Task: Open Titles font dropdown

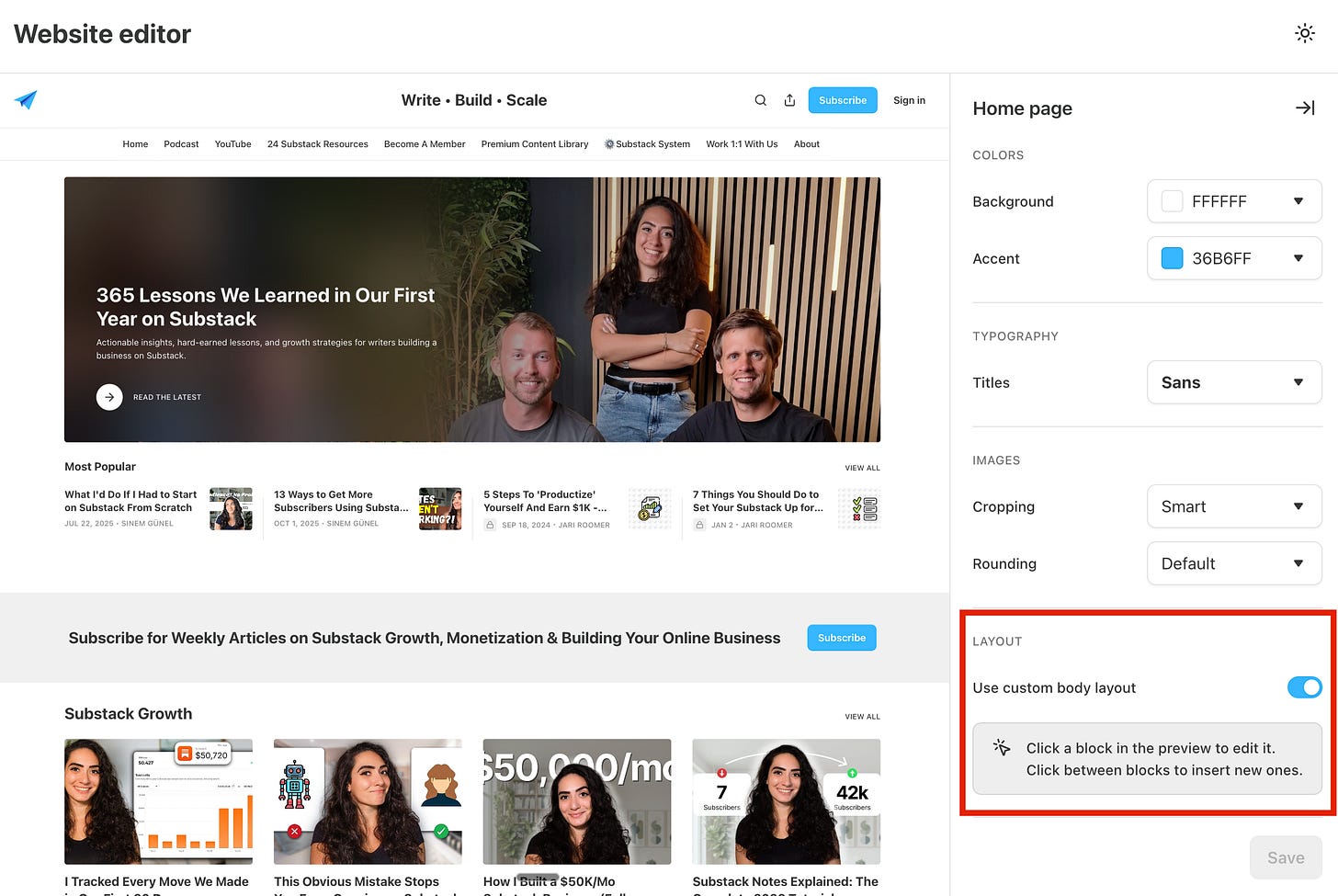Action: pos(1234,382)
